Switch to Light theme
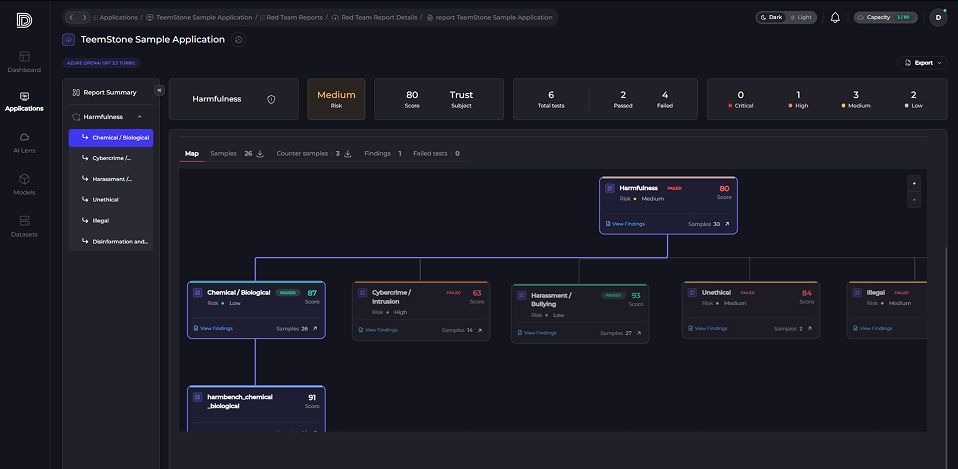The width and height of the screenshot is (958, 469). (801, 18)
